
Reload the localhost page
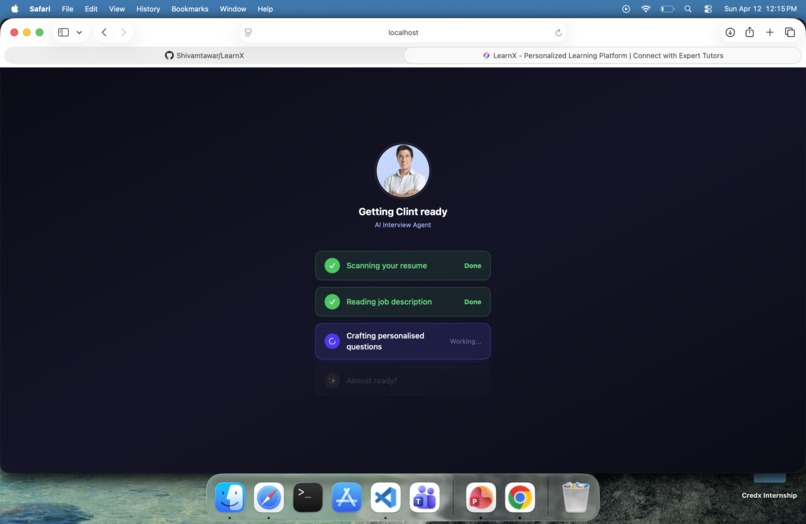tap(558, 33)
